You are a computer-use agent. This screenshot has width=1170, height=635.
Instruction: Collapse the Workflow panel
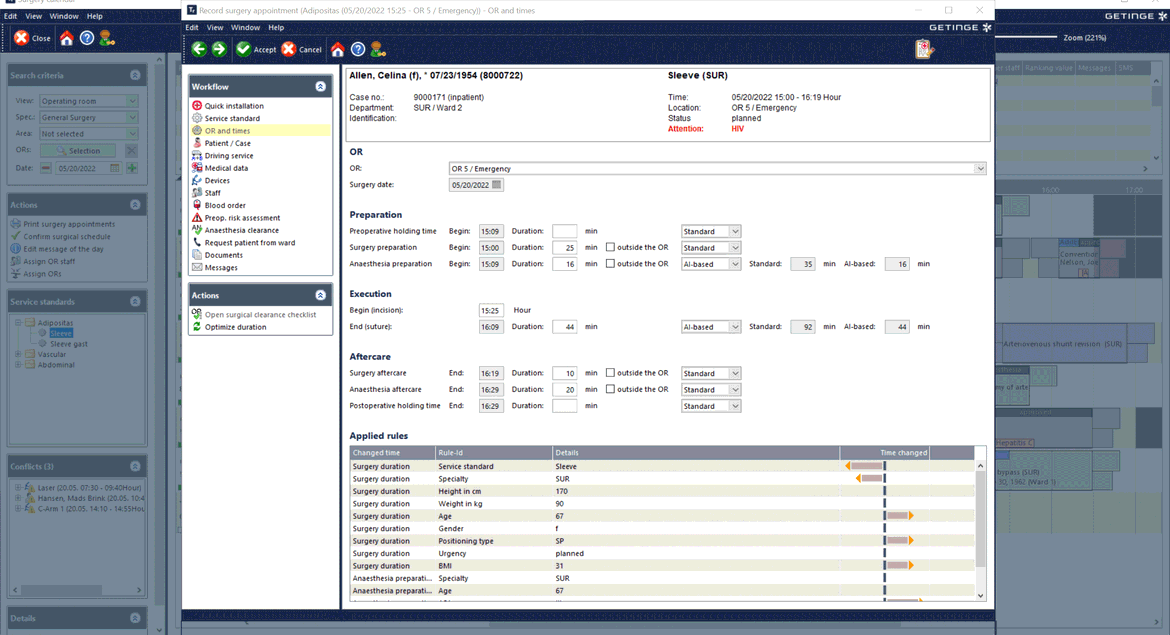[x=320, y=87]
